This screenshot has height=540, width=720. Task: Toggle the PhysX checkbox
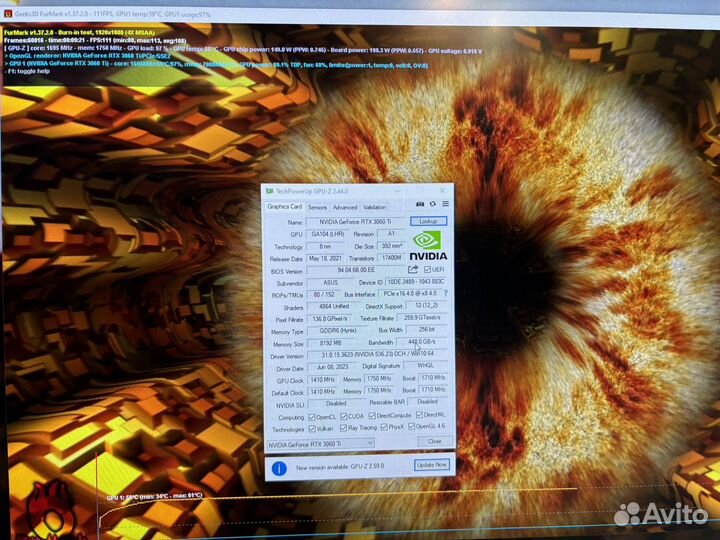click(384, 427)
